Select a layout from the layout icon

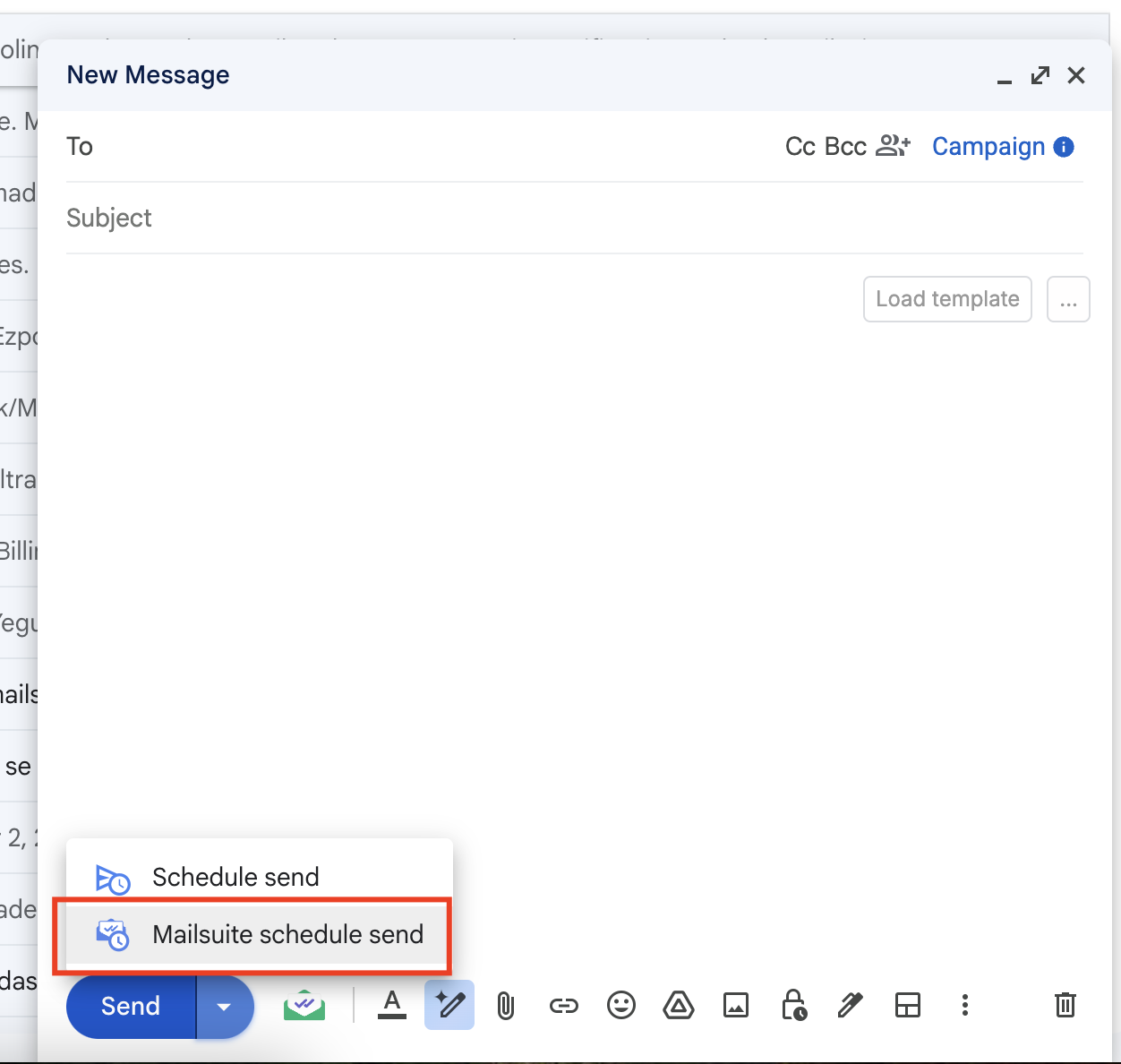908,1005
